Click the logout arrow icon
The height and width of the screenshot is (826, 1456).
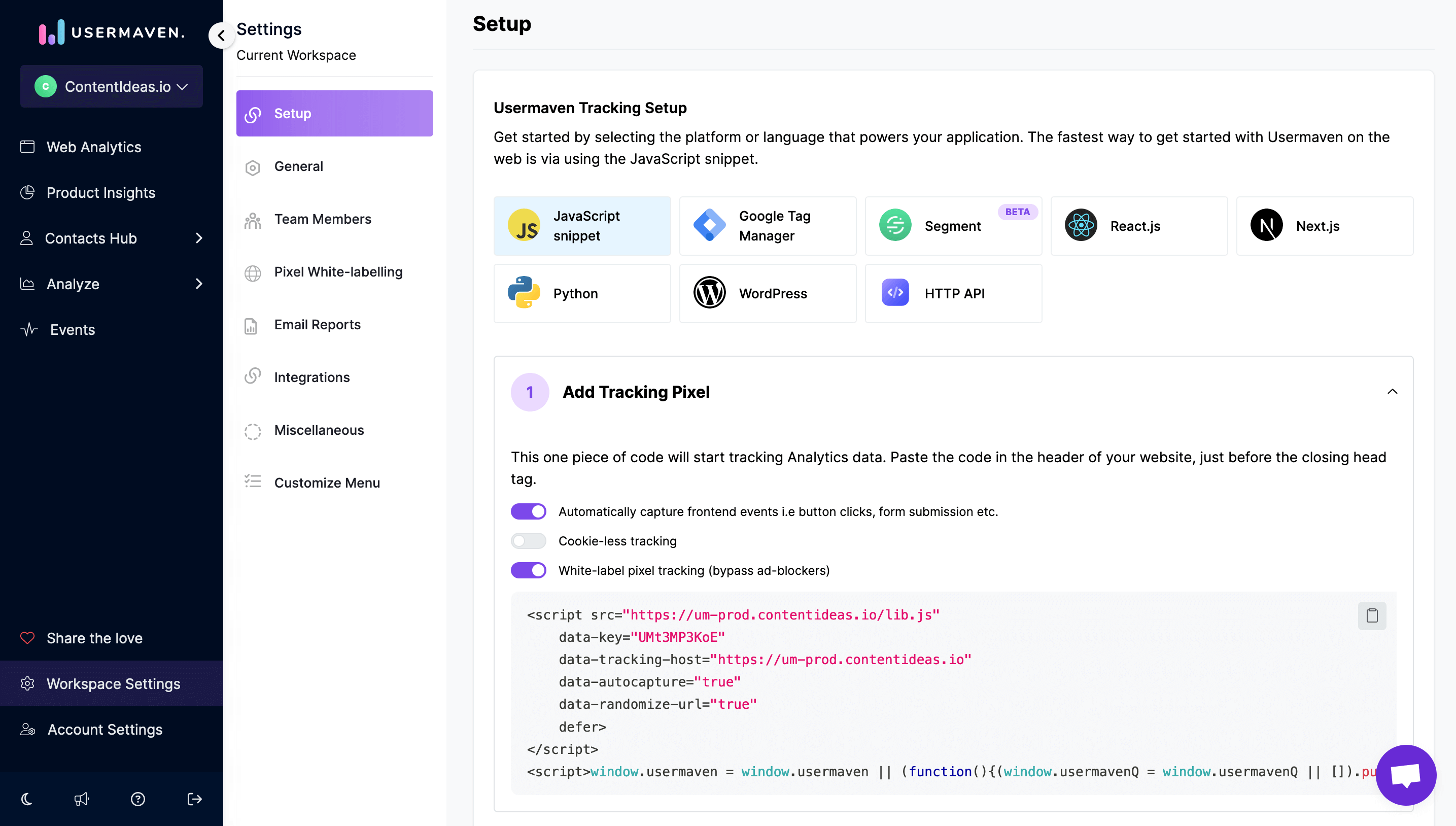[x=194, y=799]
